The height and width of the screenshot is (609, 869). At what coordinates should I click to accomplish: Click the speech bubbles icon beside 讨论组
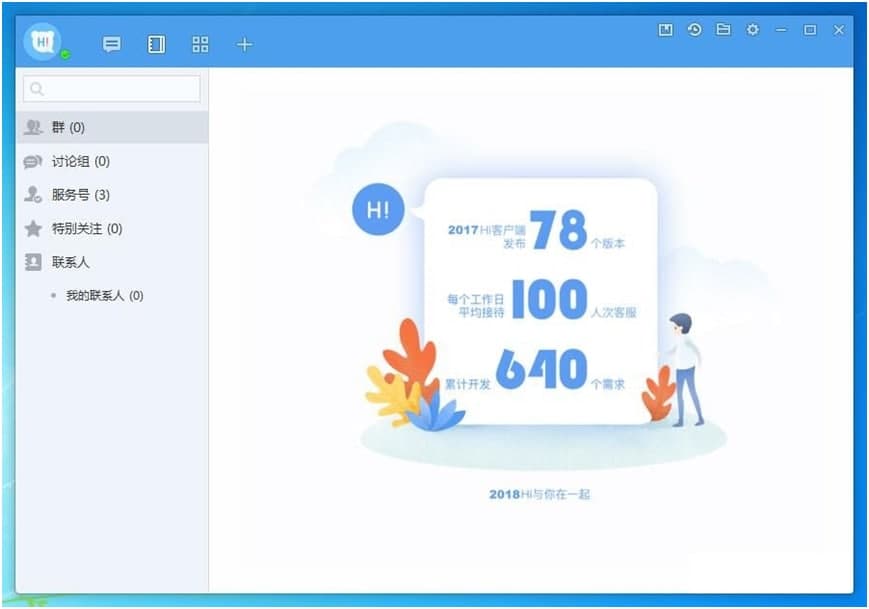[33, 161]
